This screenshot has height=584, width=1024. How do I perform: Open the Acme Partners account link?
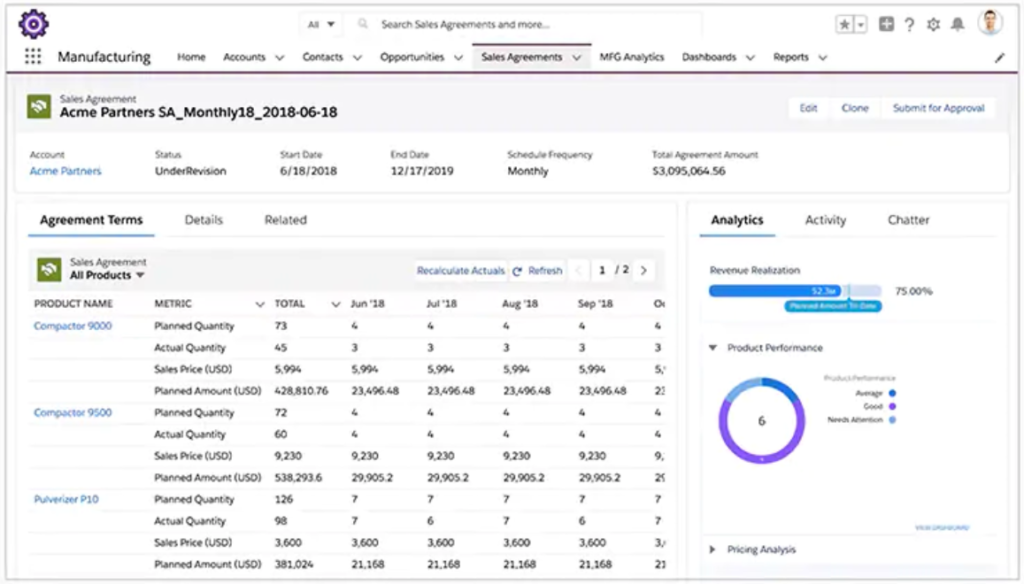tap(65, 171)
